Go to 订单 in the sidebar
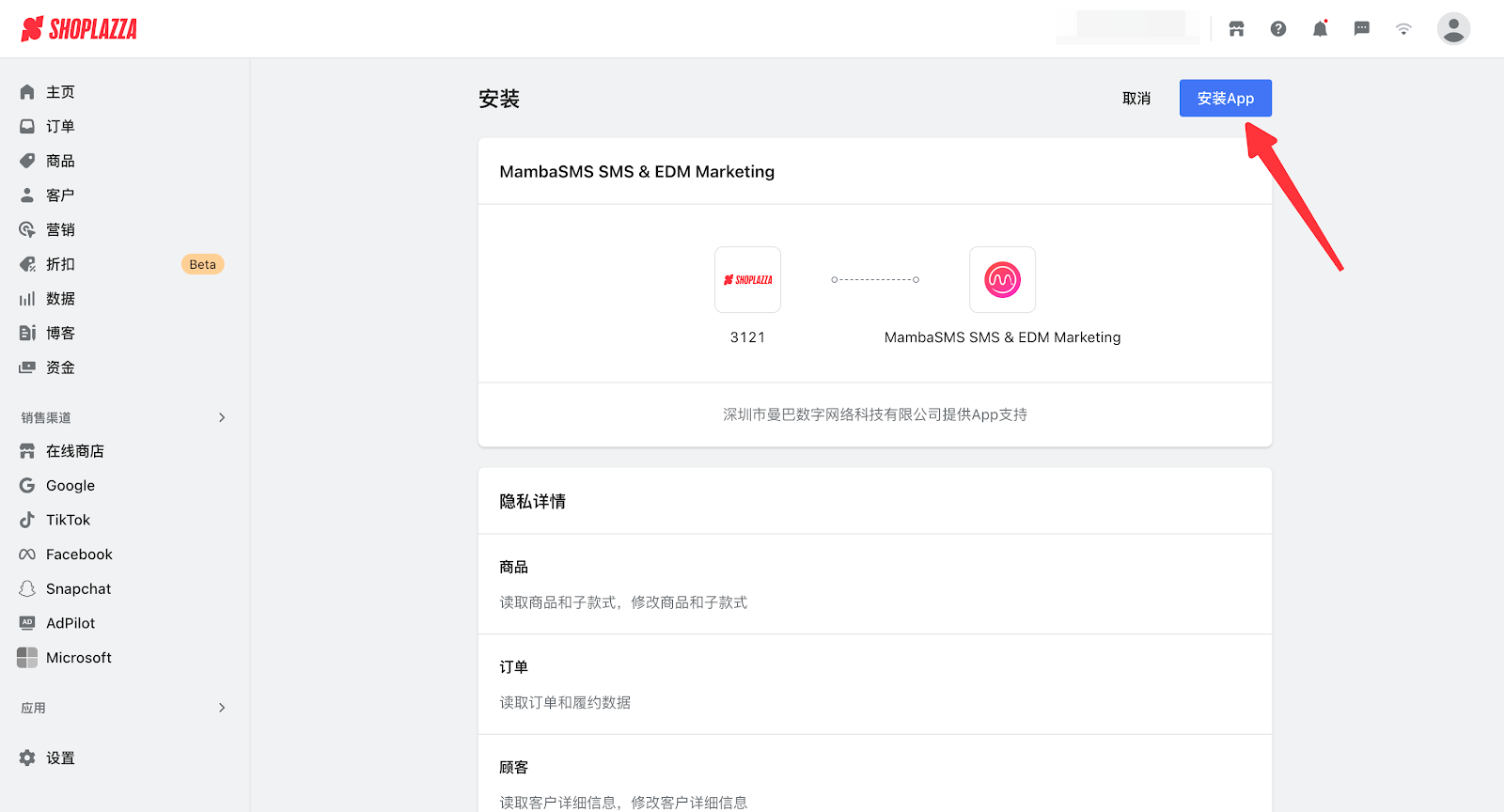The height and width of the screenshot is (812, 1504). pyautogui.click(x=60, y=126)
